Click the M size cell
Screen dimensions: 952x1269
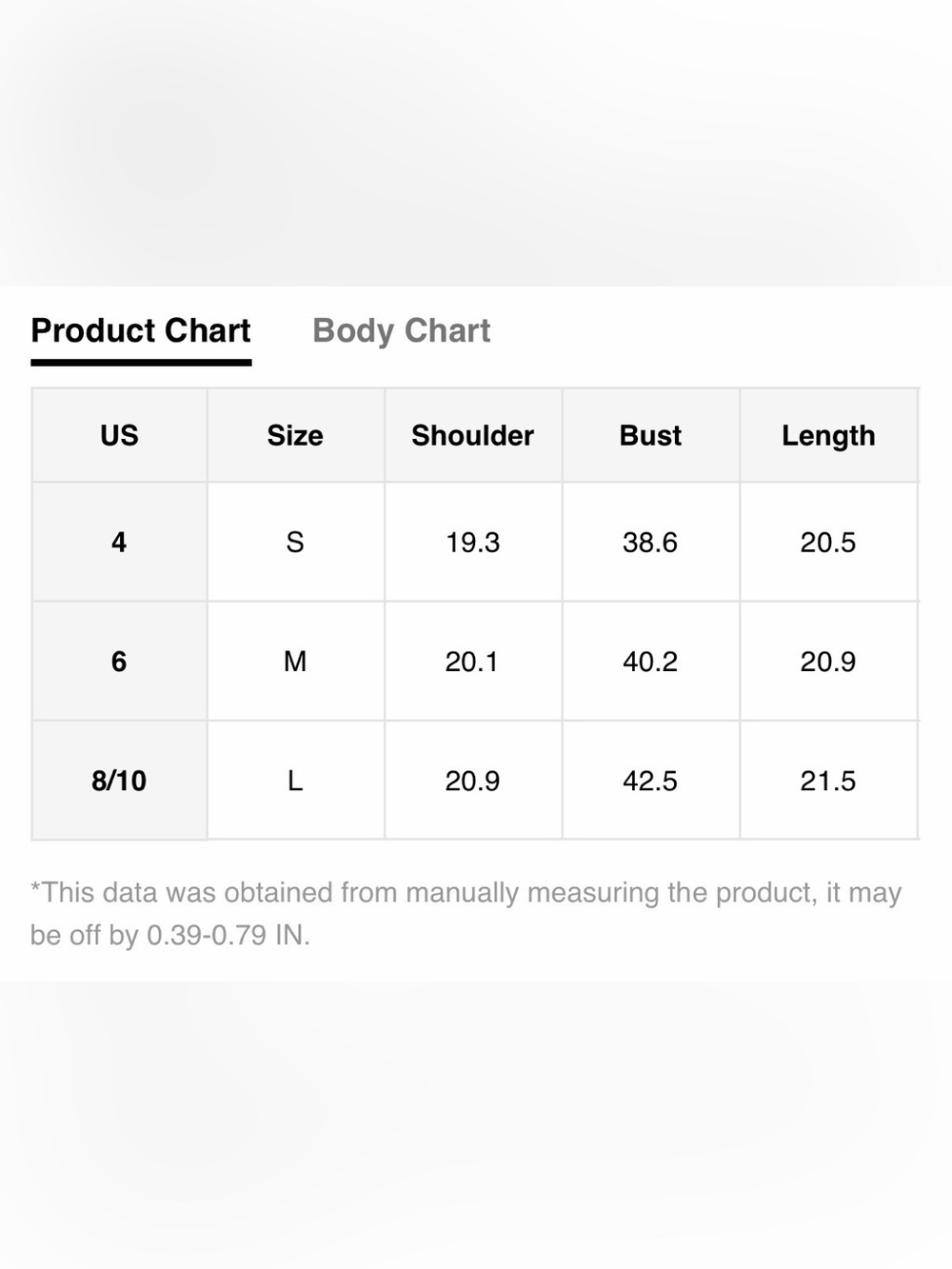(x=295, y=661)
